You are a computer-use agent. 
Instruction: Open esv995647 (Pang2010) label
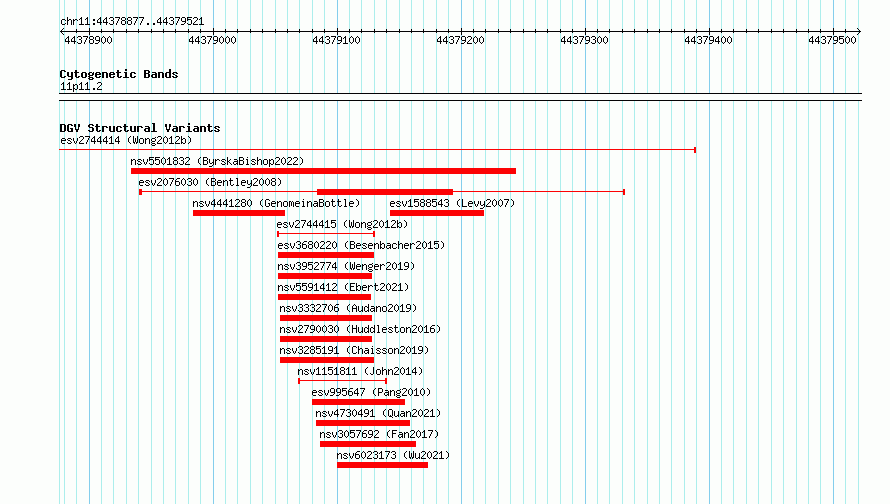click(371, 392)
